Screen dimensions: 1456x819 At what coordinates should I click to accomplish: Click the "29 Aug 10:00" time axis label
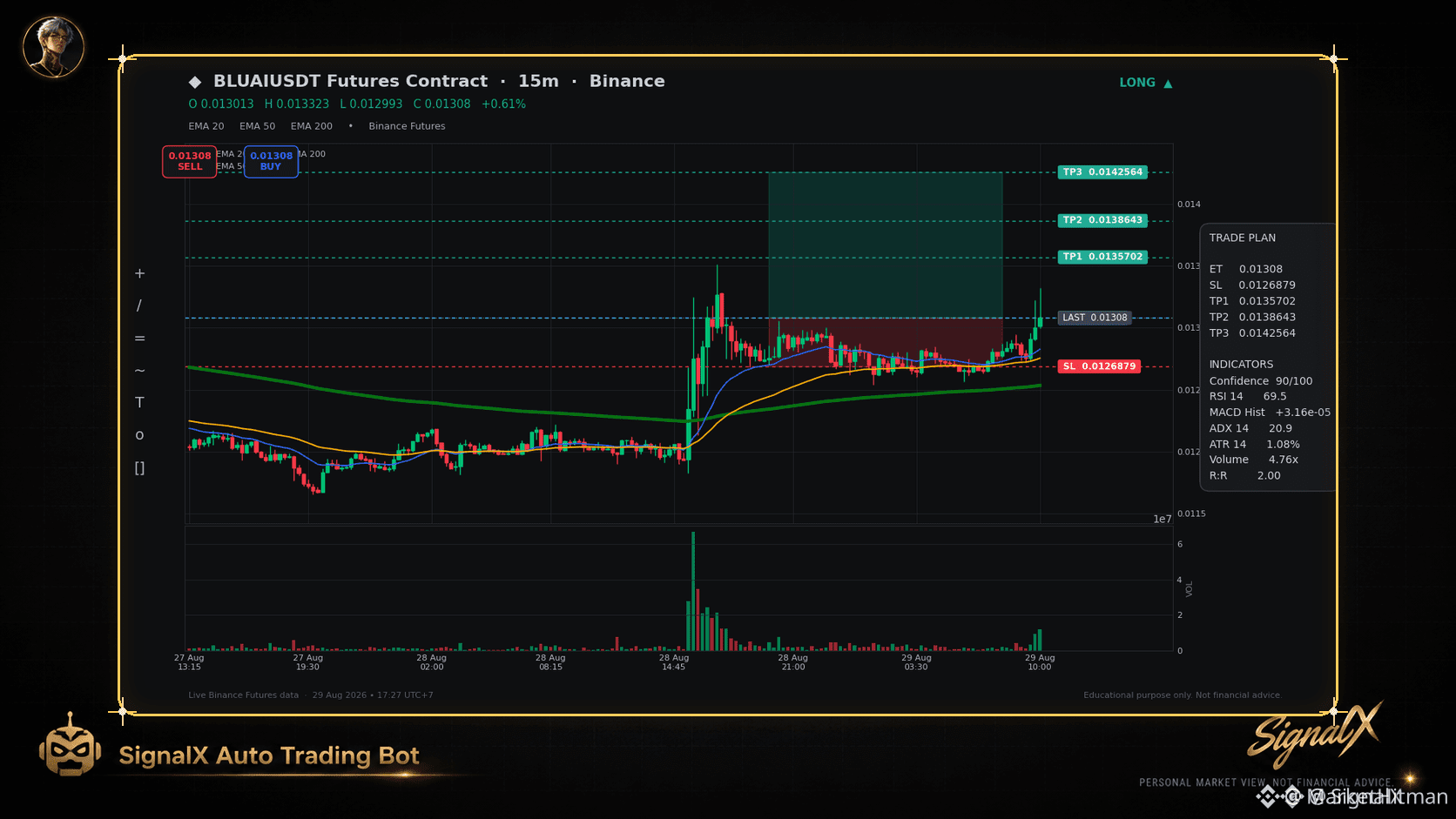[x=1040, y=662]
